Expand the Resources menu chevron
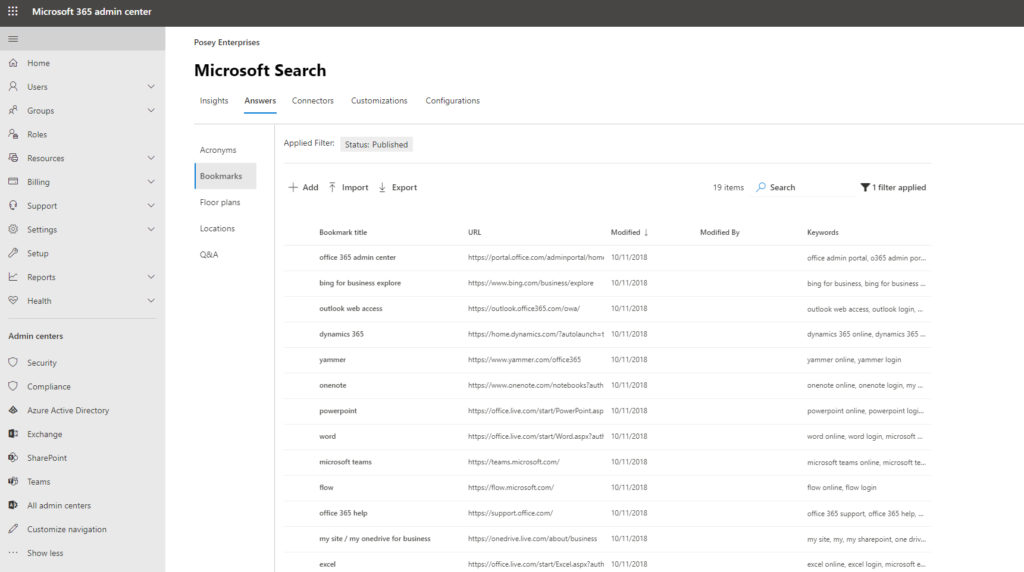This screenshot has height=572, width=1024. coord(151,158)
